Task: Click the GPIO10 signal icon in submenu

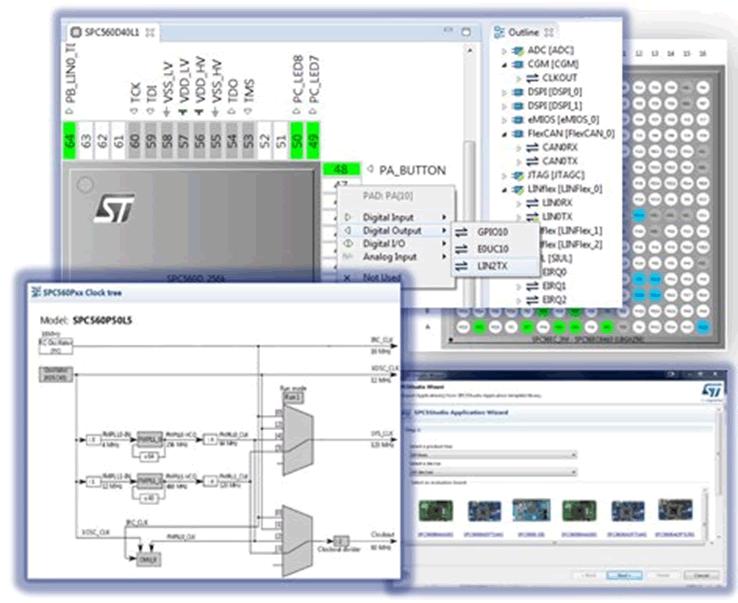Action: 462,232
